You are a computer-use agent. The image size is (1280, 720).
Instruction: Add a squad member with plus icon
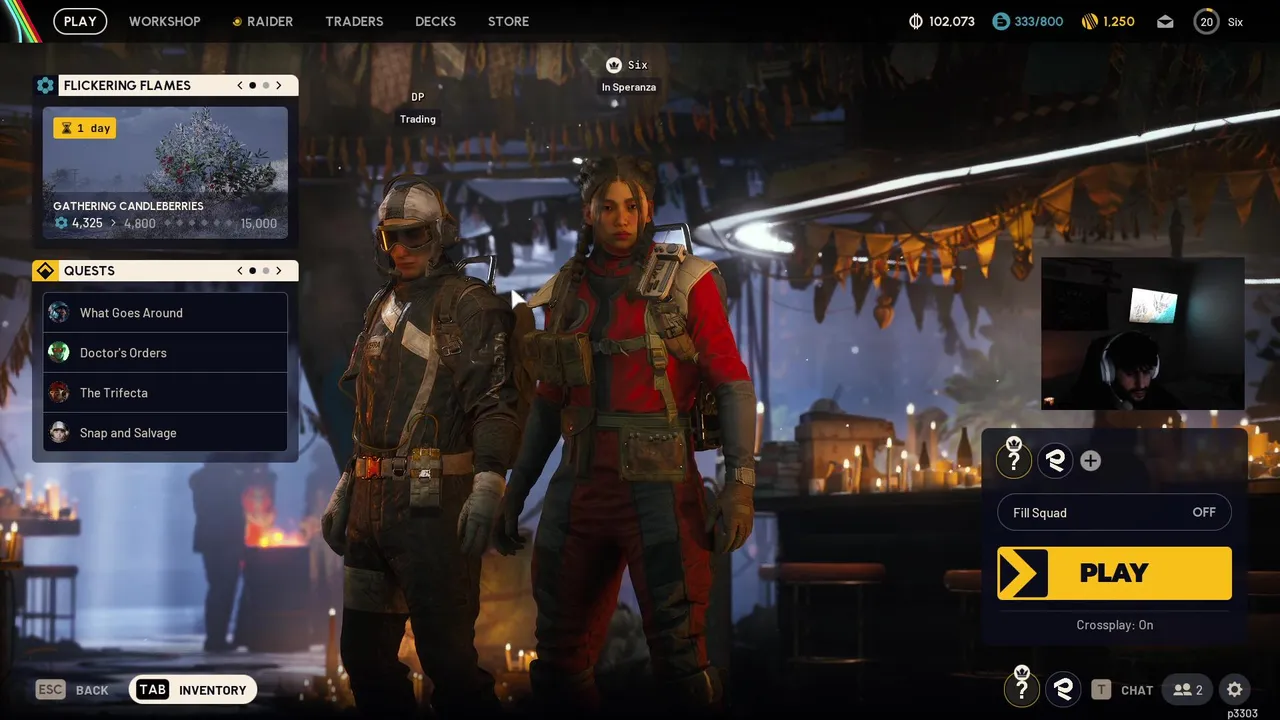1091,460
